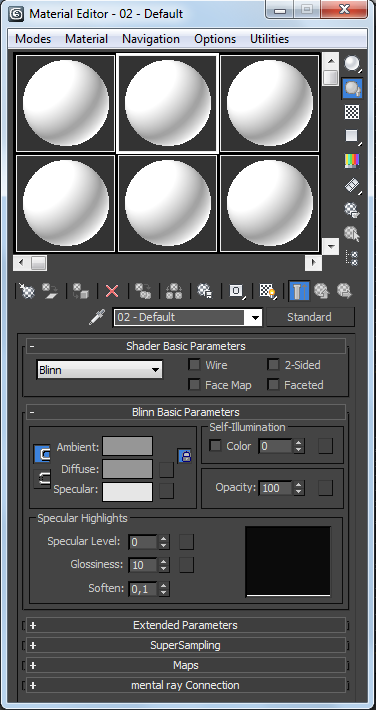Open the Blinn shader type dropdown
376x710 pixels.
[99, 370]
